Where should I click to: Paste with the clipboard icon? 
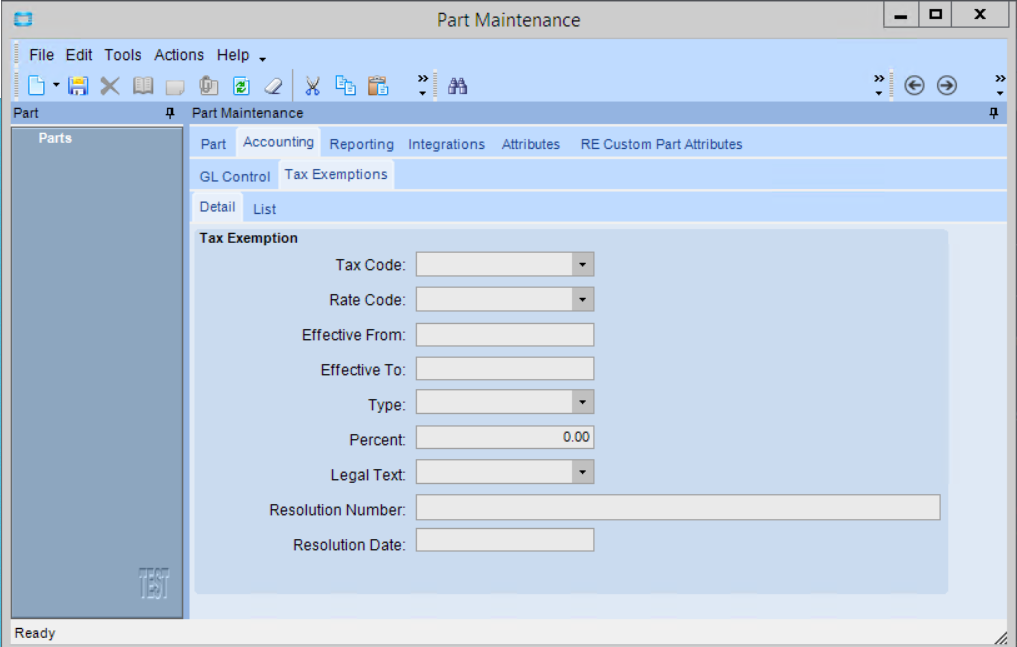tap(377, 86)
